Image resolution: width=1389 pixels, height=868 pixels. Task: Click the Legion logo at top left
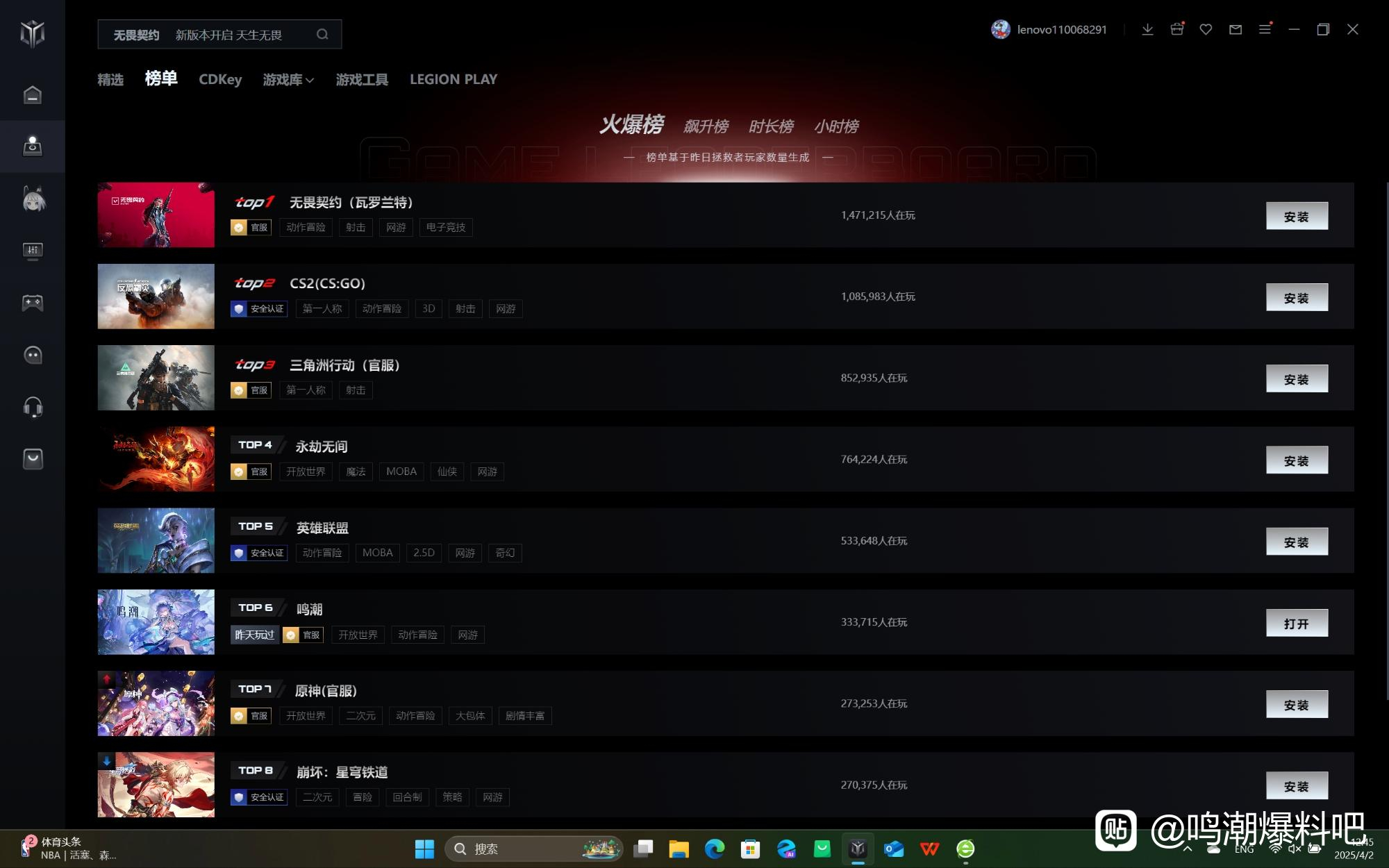[33, 33]
